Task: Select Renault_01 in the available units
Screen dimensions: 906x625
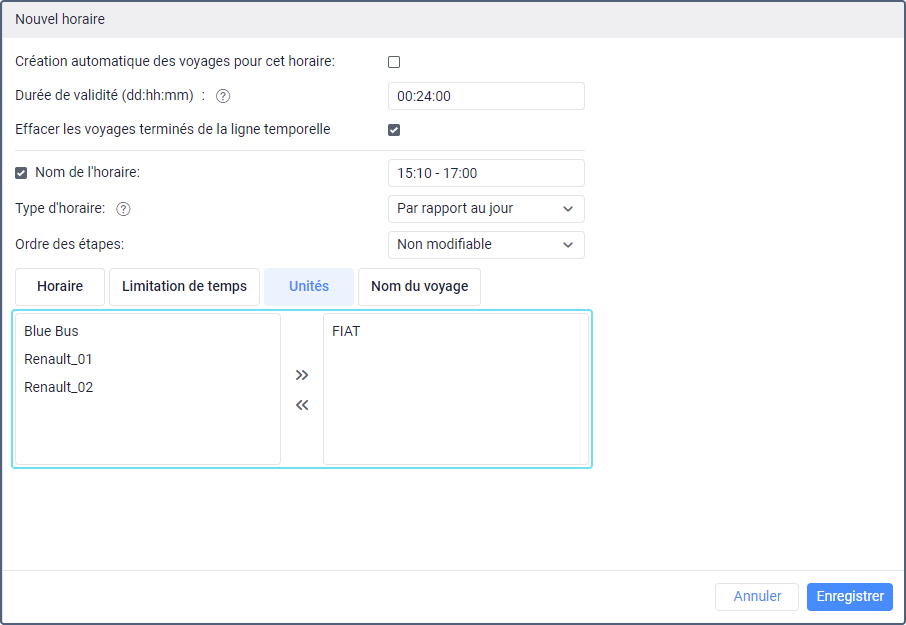Action: point(58,359)
